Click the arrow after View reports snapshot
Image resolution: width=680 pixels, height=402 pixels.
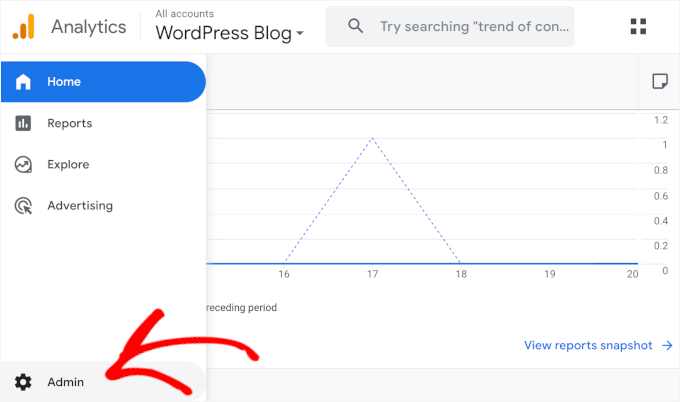pyautogui.click(x=667, y=346)
